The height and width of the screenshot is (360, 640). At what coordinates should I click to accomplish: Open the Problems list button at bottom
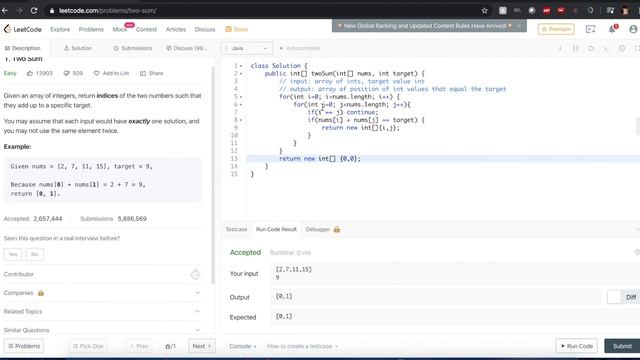24,346
